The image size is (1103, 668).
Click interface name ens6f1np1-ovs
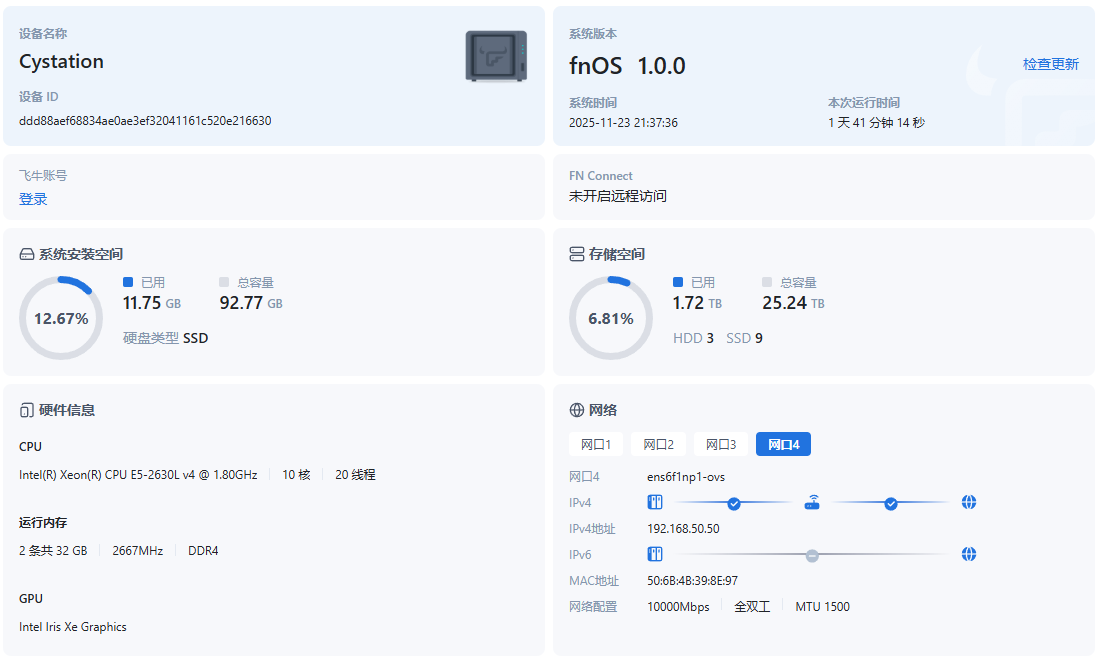click(686, 477)
